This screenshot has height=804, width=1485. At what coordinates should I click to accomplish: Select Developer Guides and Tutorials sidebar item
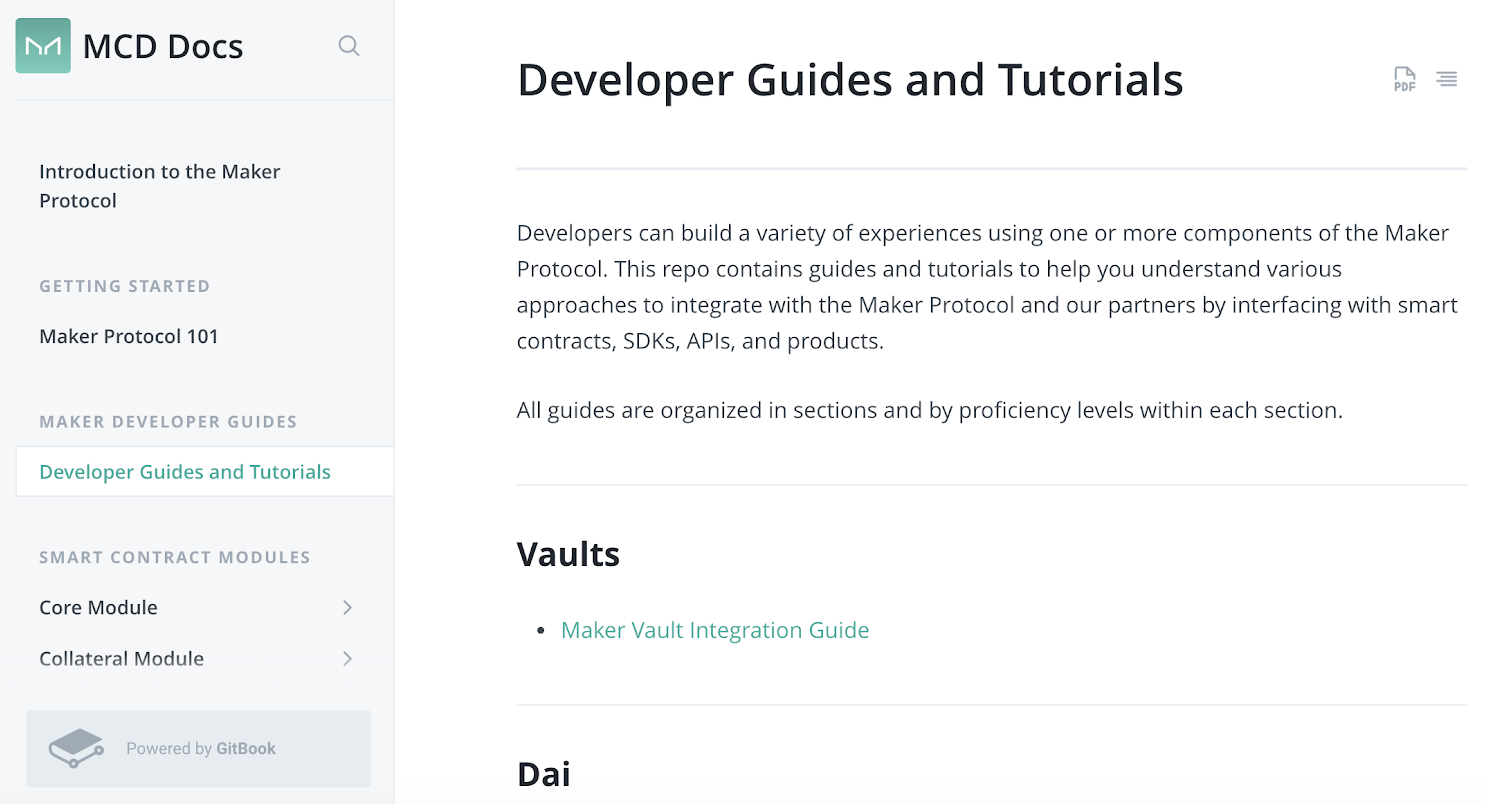point(185,472)
